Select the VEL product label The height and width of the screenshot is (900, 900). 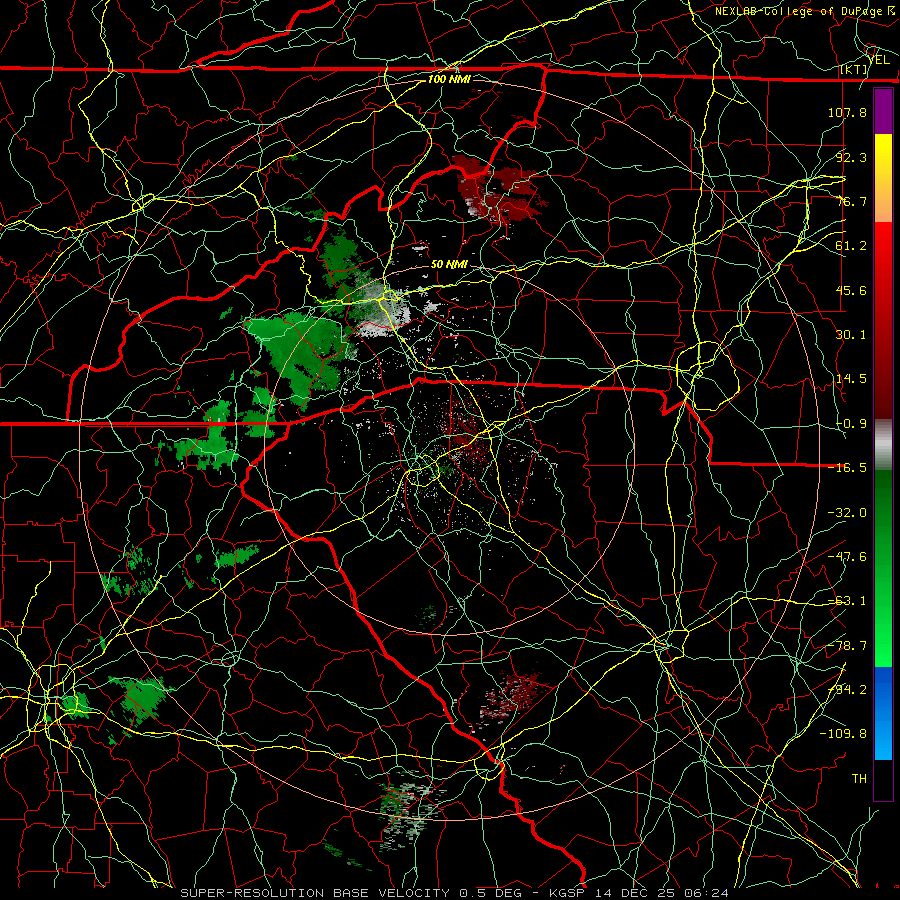click(x=879, y=60)
